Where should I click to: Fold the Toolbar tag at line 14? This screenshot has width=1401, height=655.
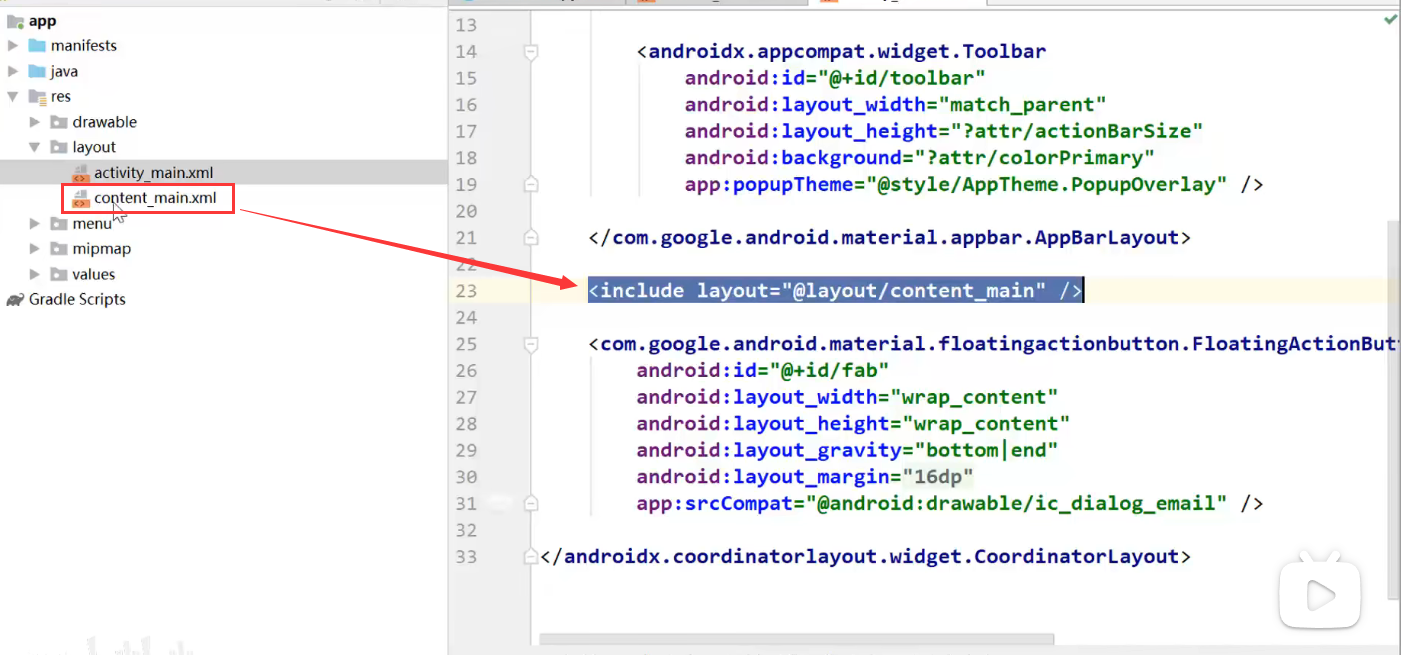click(x=531, y=51)
